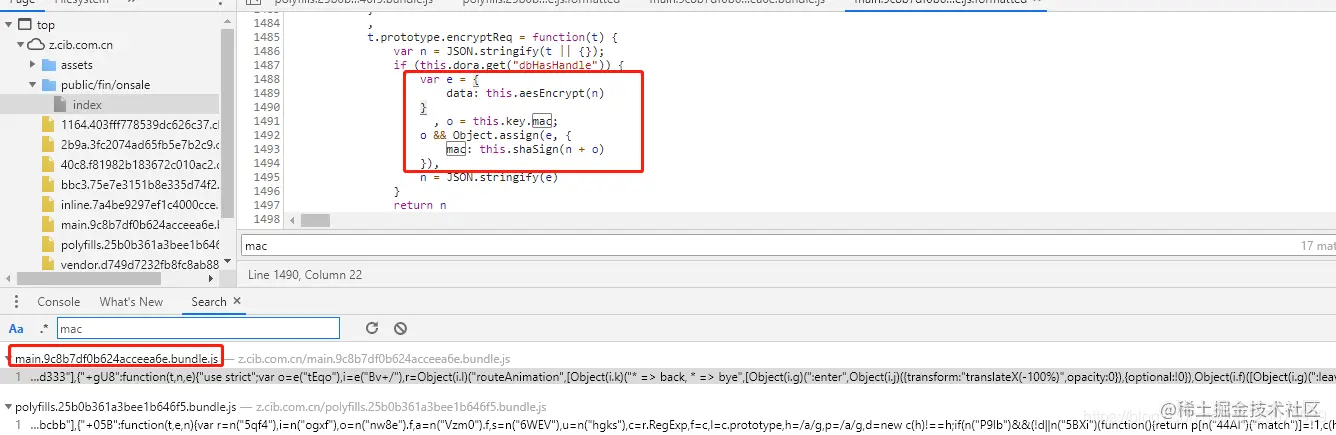
Task: Open the main bundle match line ...d333
Action: (668, 376)
